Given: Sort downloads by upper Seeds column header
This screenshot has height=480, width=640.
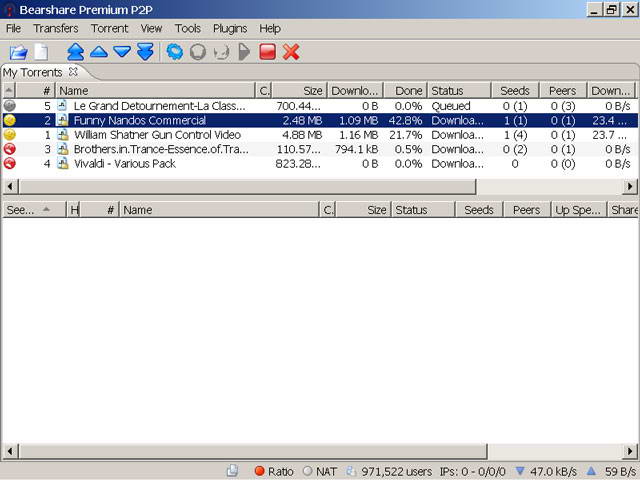Looking at the screenshot, I should [515, 90].
